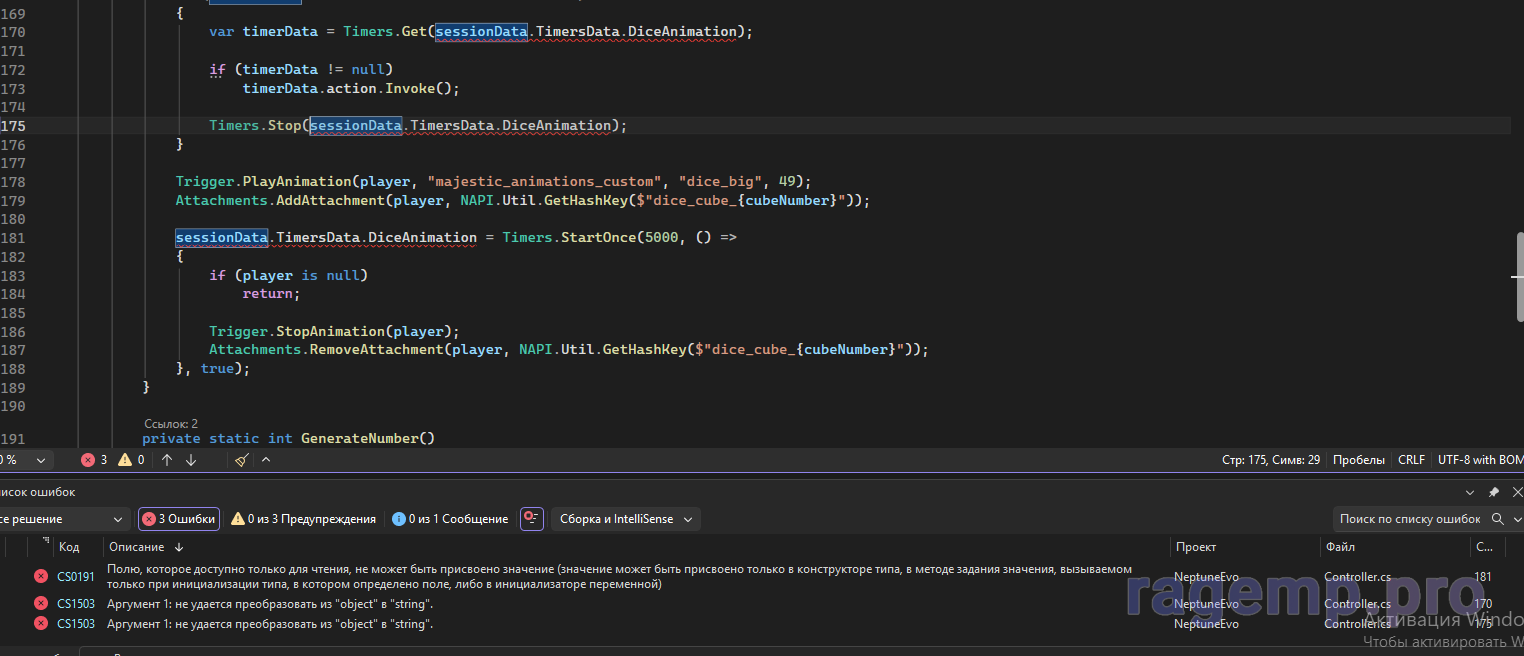Toggle the 3 Ошибки errors filter
Screen dimensions: 1524x656
pos(178,519)
